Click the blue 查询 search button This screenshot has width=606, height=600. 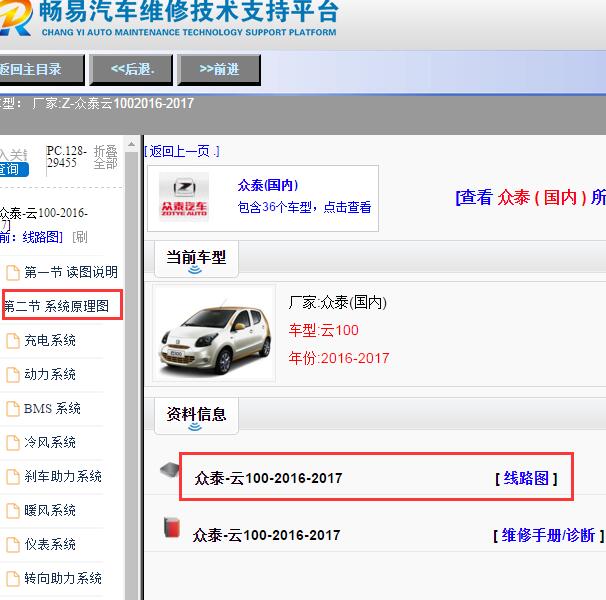[x=14, y=169]
